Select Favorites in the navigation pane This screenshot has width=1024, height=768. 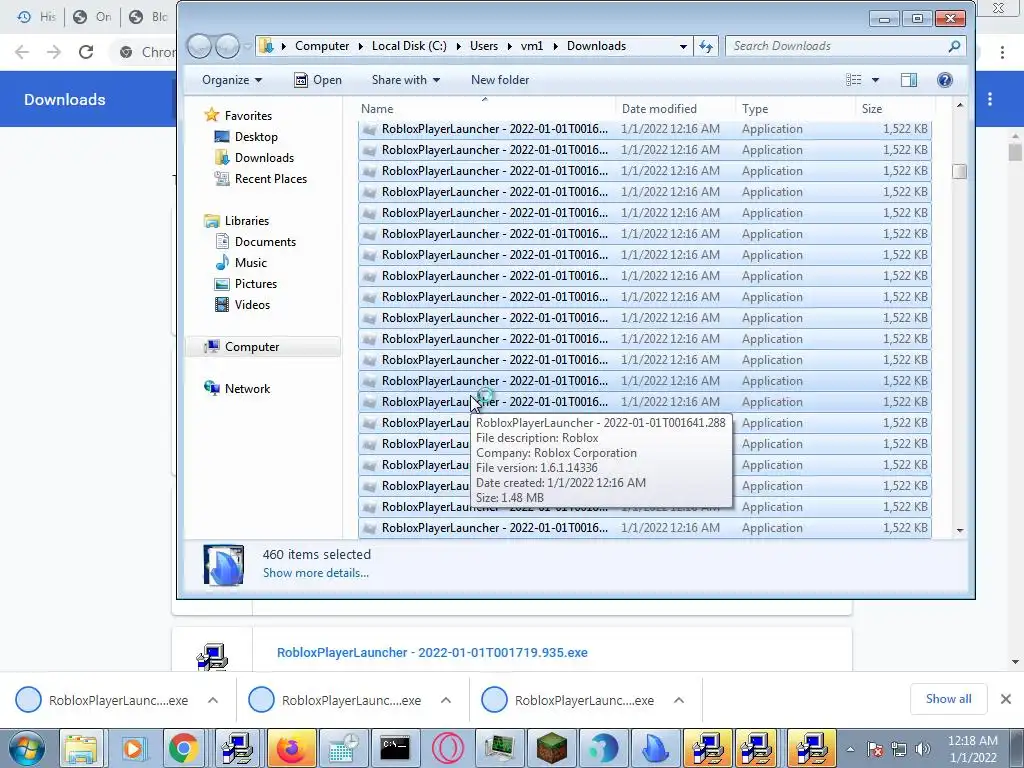click(248, 116)
